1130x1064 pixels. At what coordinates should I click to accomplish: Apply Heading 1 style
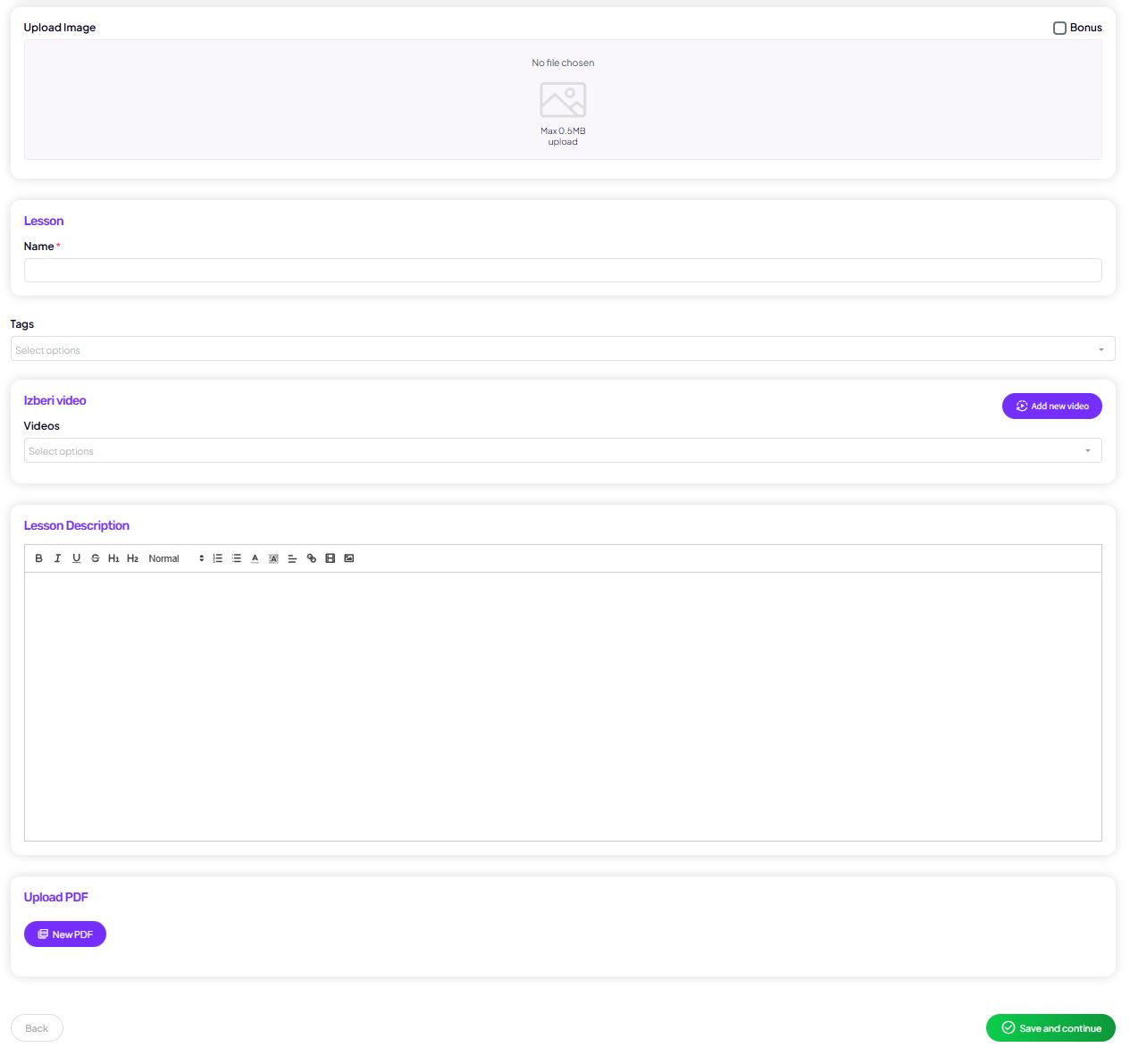click(113, 558)
